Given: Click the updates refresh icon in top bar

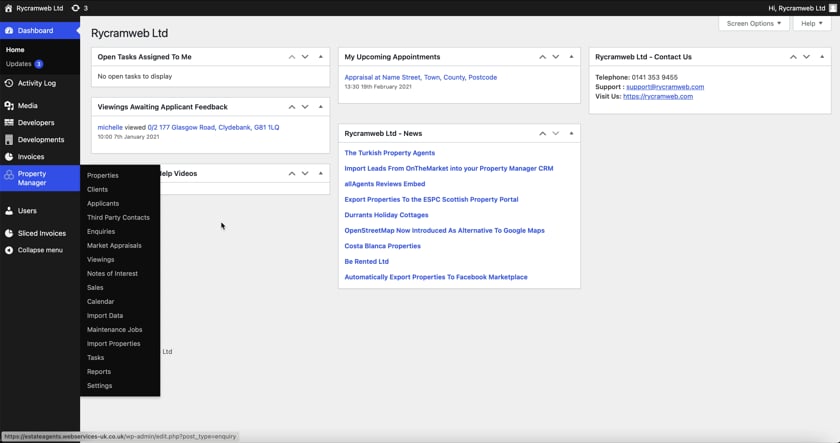Looking at the screenshot, I should click(75, 8).
